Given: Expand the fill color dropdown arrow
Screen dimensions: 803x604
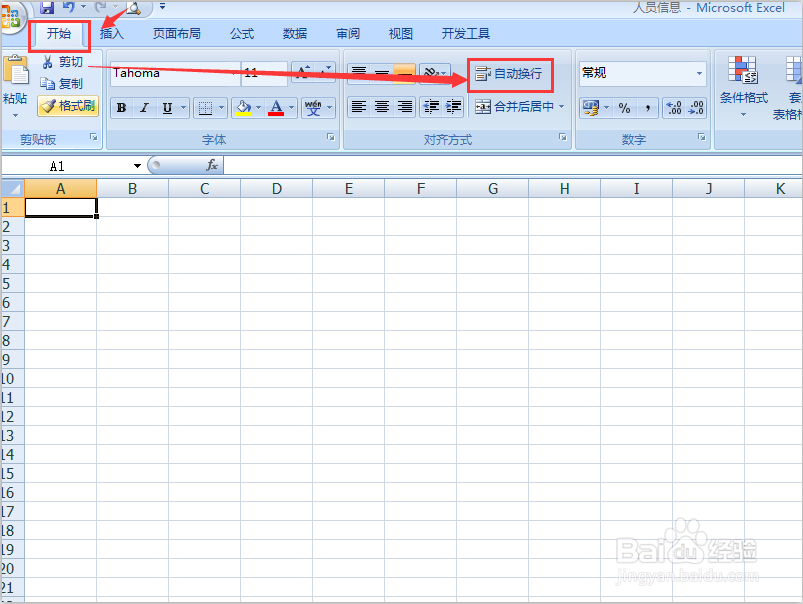Looking at the screenshot, I should coord(259,108).
